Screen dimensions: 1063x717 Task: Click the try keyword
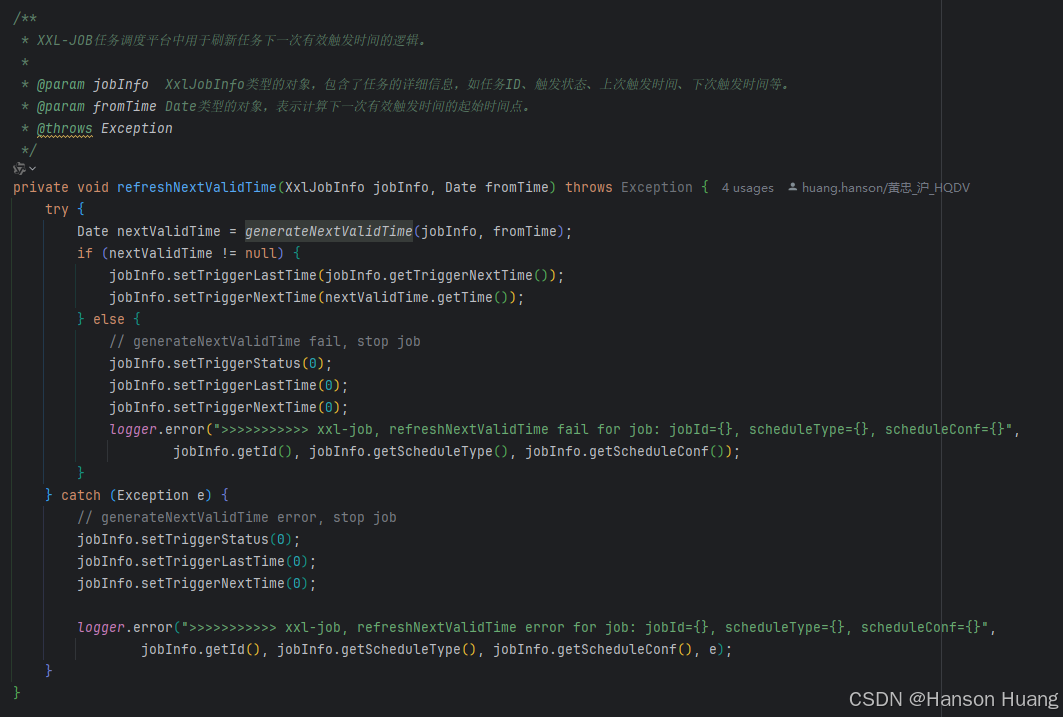56,209
